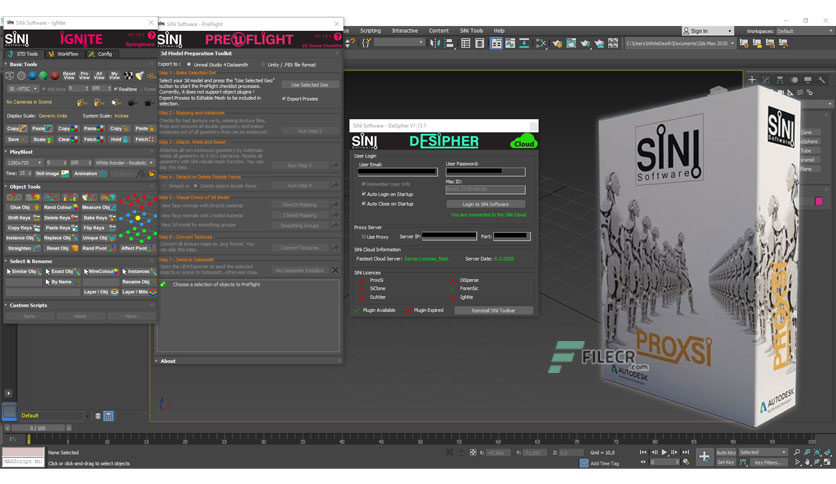
Task: Click the 3ds Max Align toolbar icon
Action: pyautogui.click(x=449, y=43)
